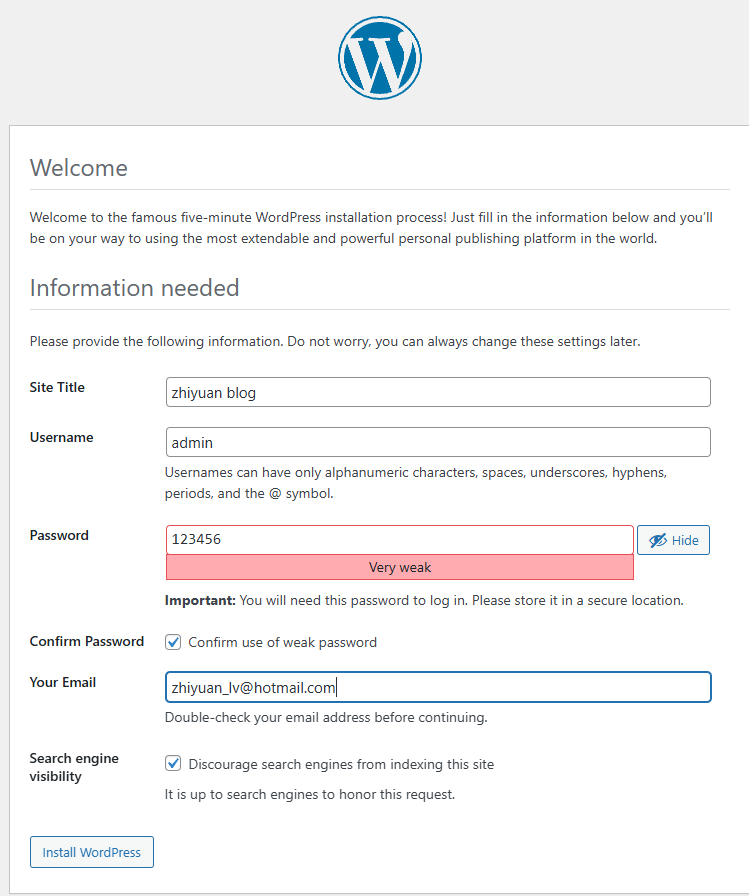749x896 pixels.
Task: Click the Install WordPress button
Action: (92, 852)
